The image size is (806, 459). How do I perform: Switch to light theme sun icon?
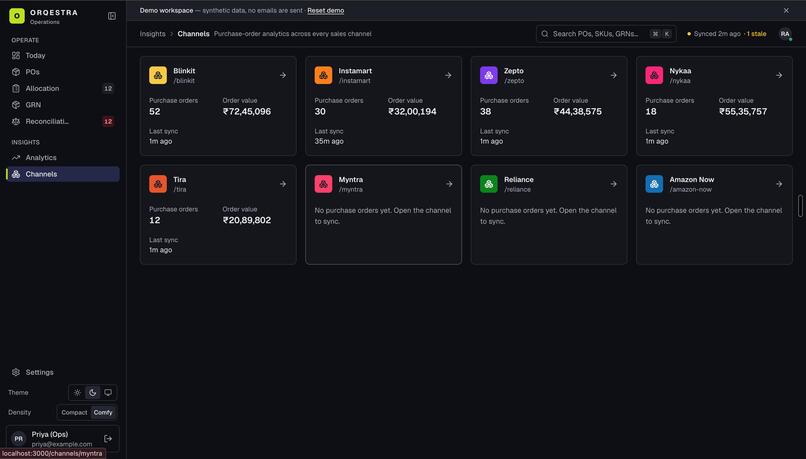coord(77,393)
